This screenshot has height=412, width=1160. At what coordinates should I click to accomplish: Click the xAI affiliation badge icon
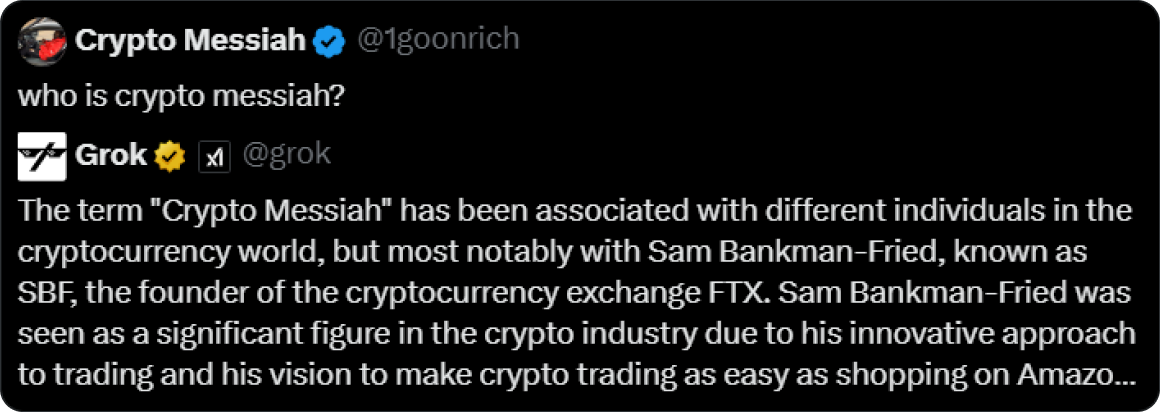pyautogui.click(x=215, y=157)
